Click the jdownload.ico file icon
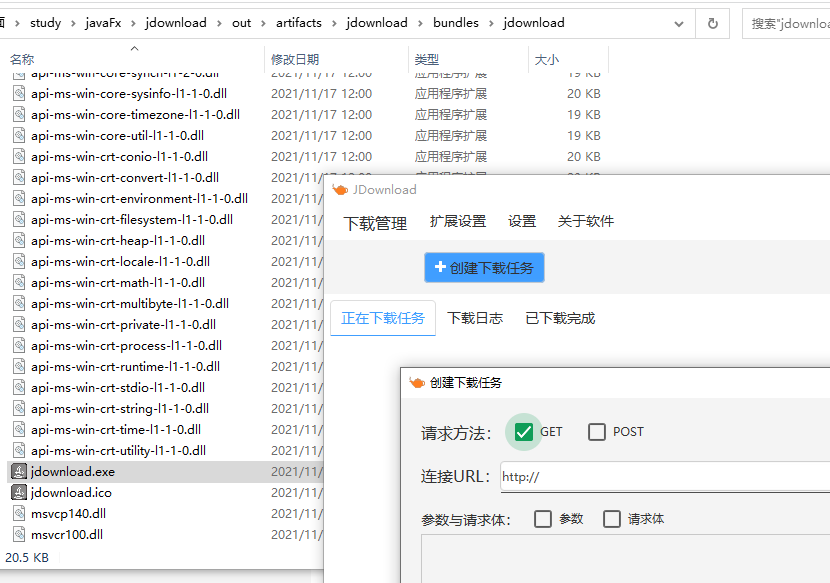Screen dimensions: 830x583 point(19,492)
